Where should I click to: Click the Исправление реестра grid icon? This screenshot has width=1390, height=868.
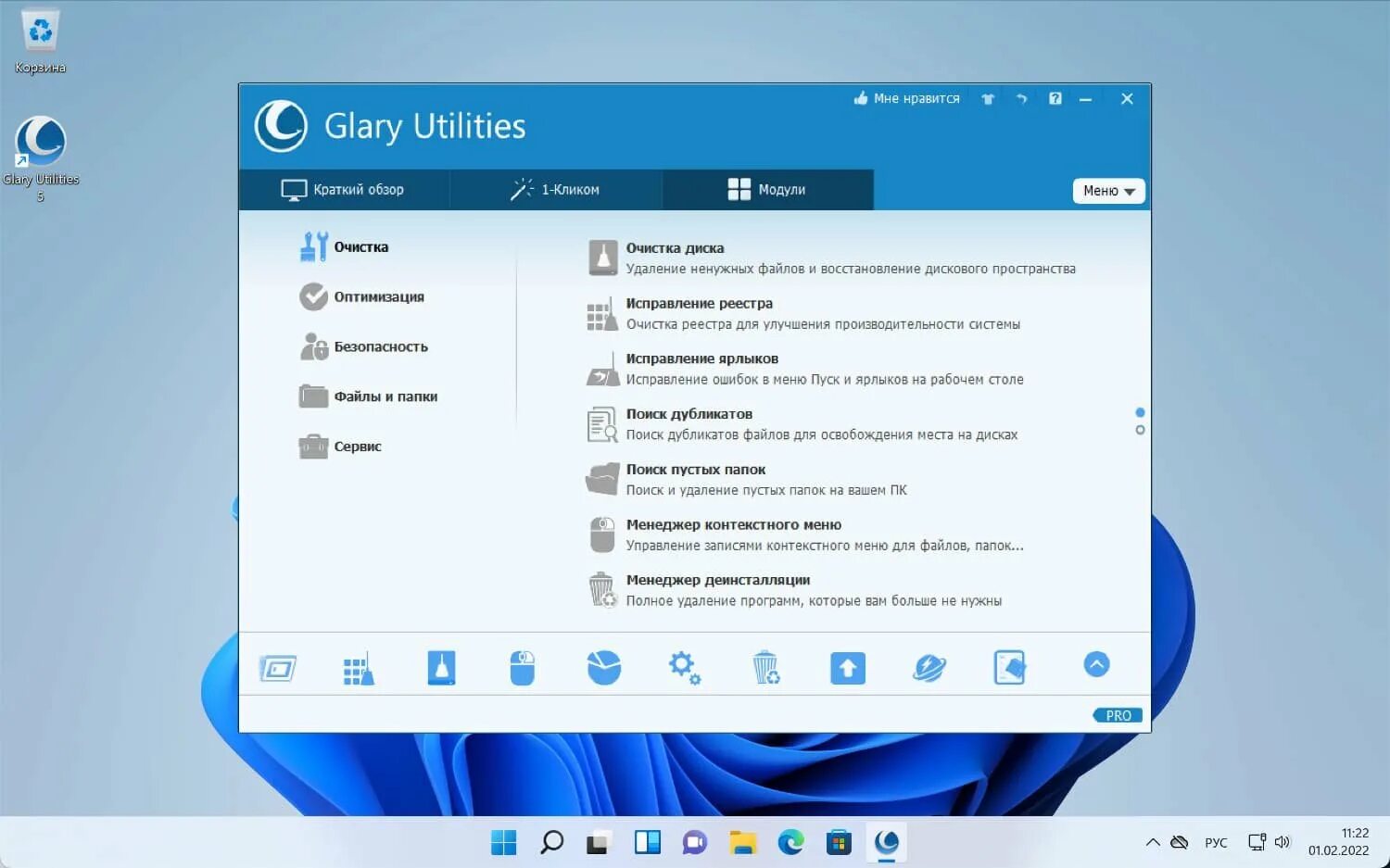point(602,315)
